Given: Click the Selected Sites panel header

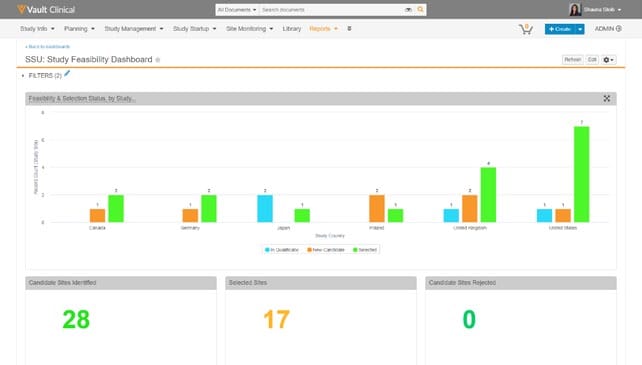Looking at the screenshot, I should [x=321, y=283].
